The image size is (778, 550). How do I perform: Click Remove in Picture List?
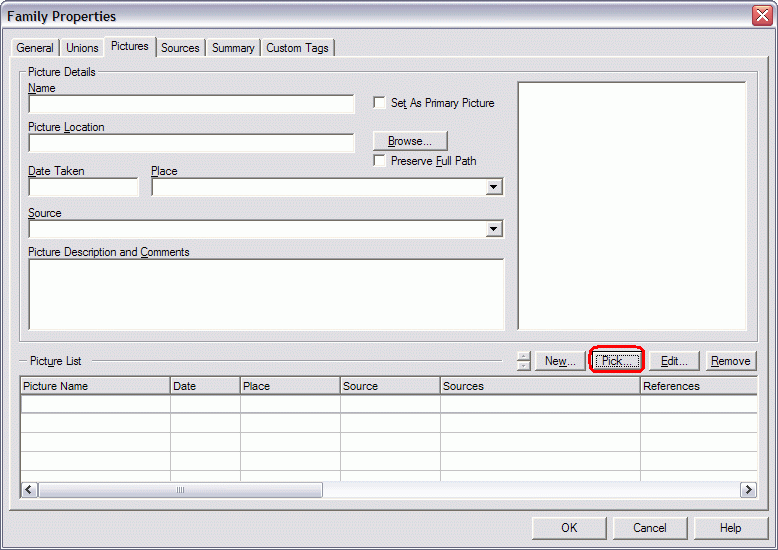click(x=730, y=361)
